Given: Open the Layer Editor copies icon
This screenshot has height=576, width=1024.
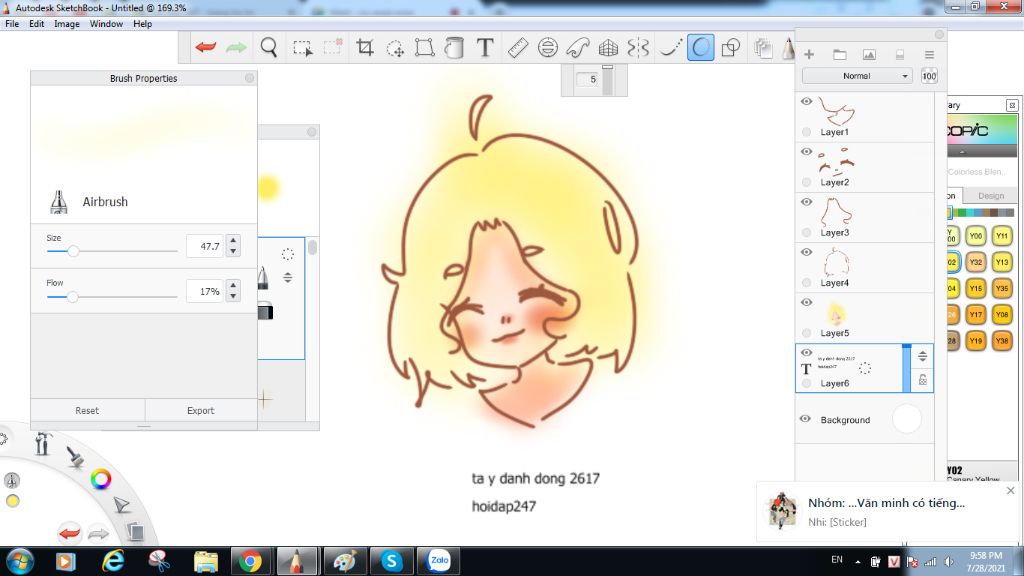Looking at the screenshot, I should click(x=763, y=48).
